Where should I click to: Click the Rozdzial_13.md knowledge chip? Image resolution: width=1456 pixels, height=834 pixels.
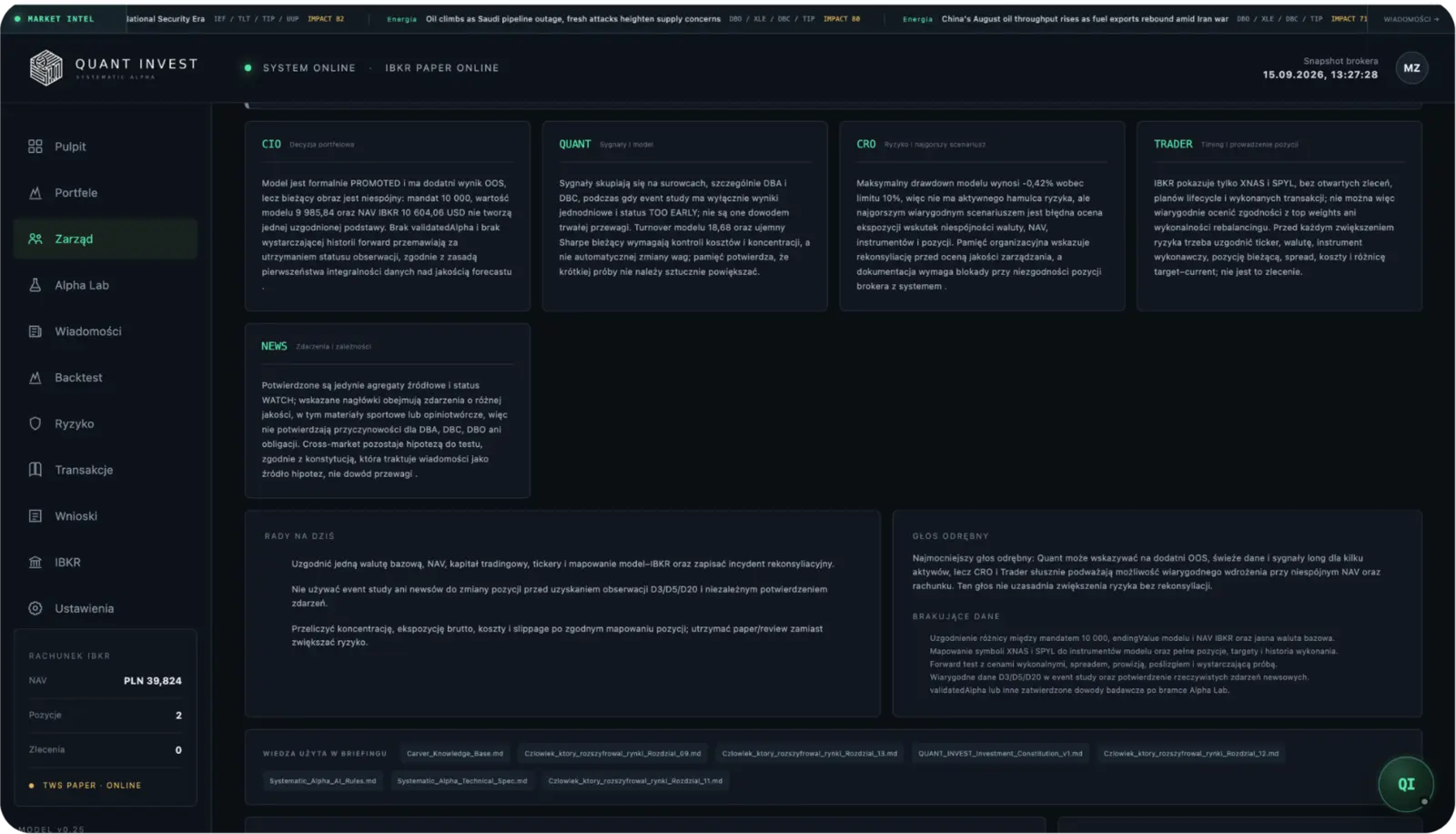tap(809, 754)
